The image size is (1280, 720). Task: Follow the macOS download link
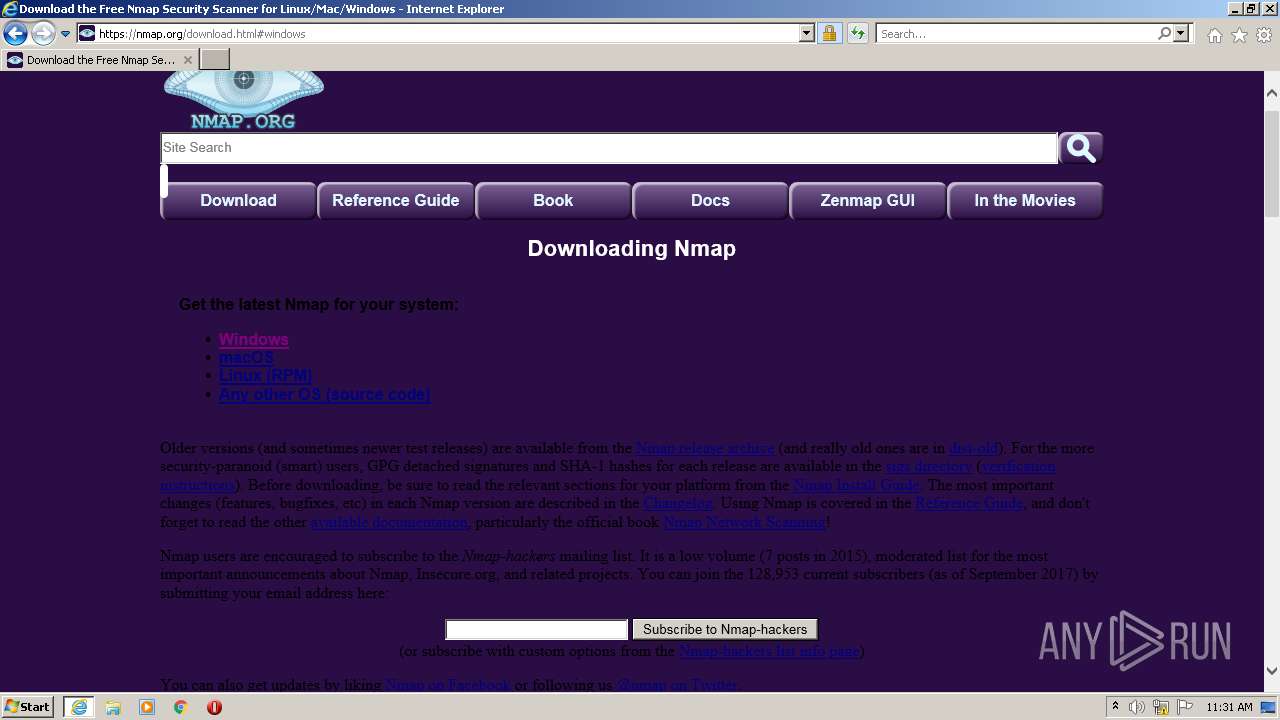246,358
